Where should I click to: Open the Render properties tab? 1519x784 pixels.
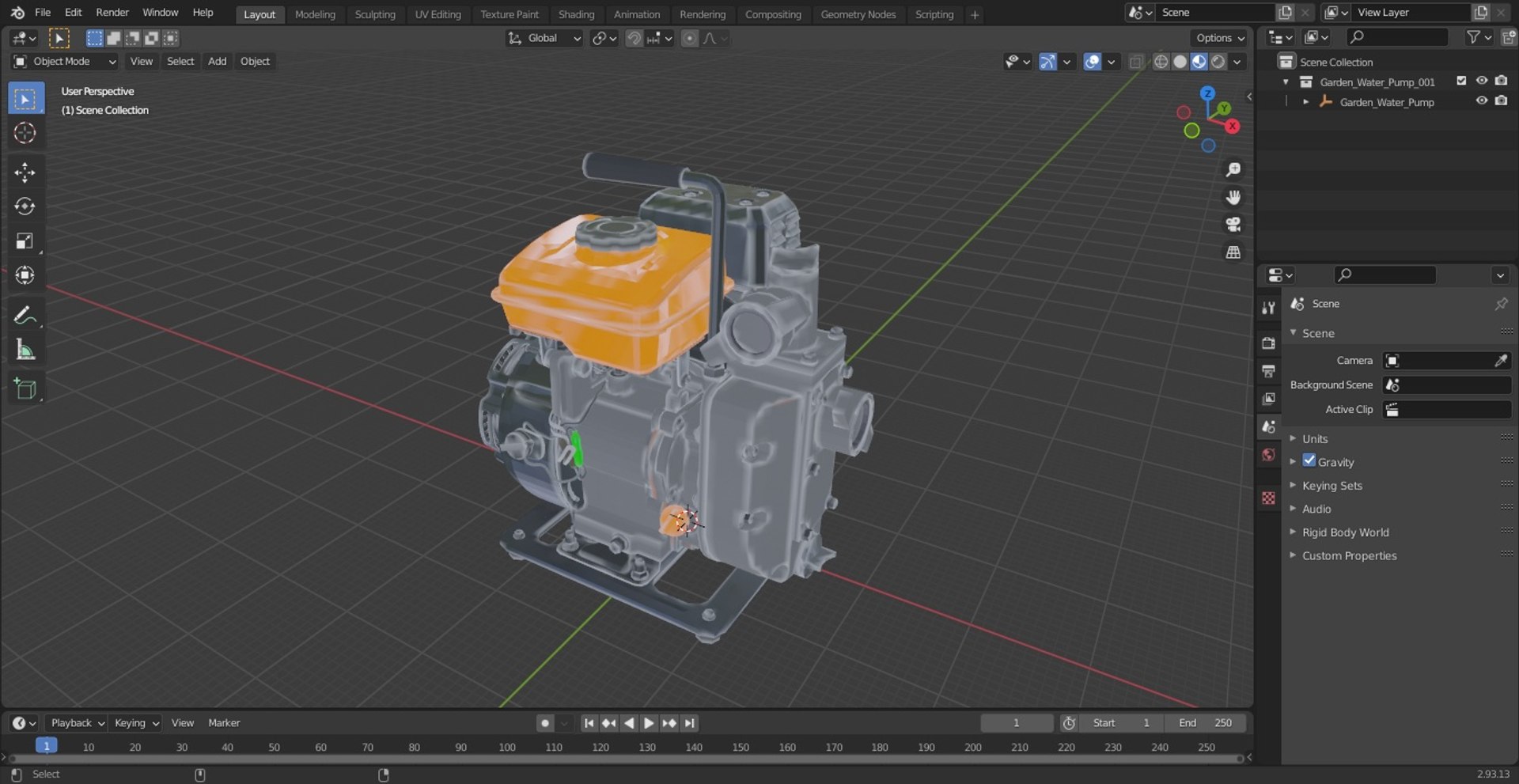1269,343
